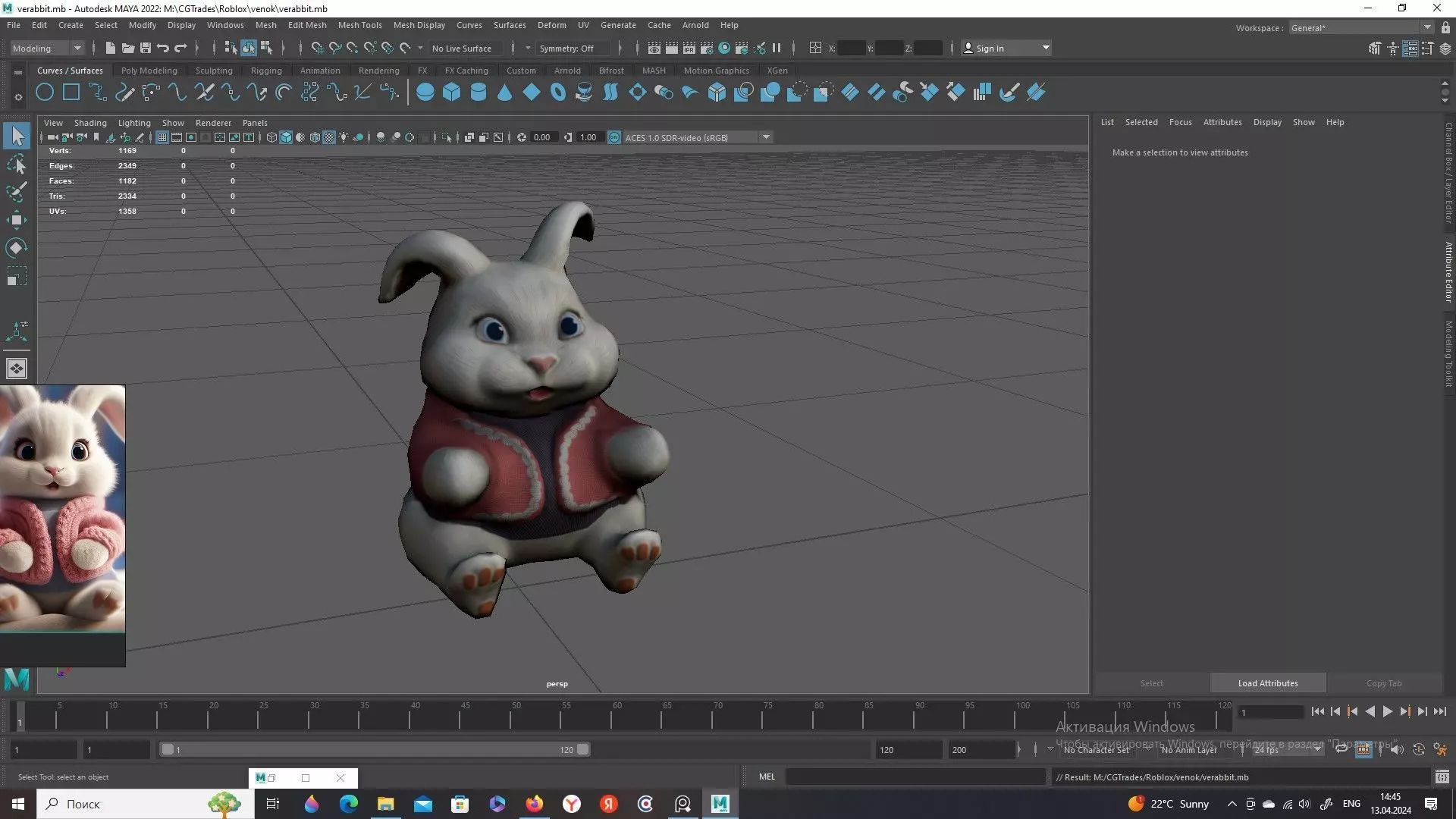Select the Pencil Curve tool

124,93
